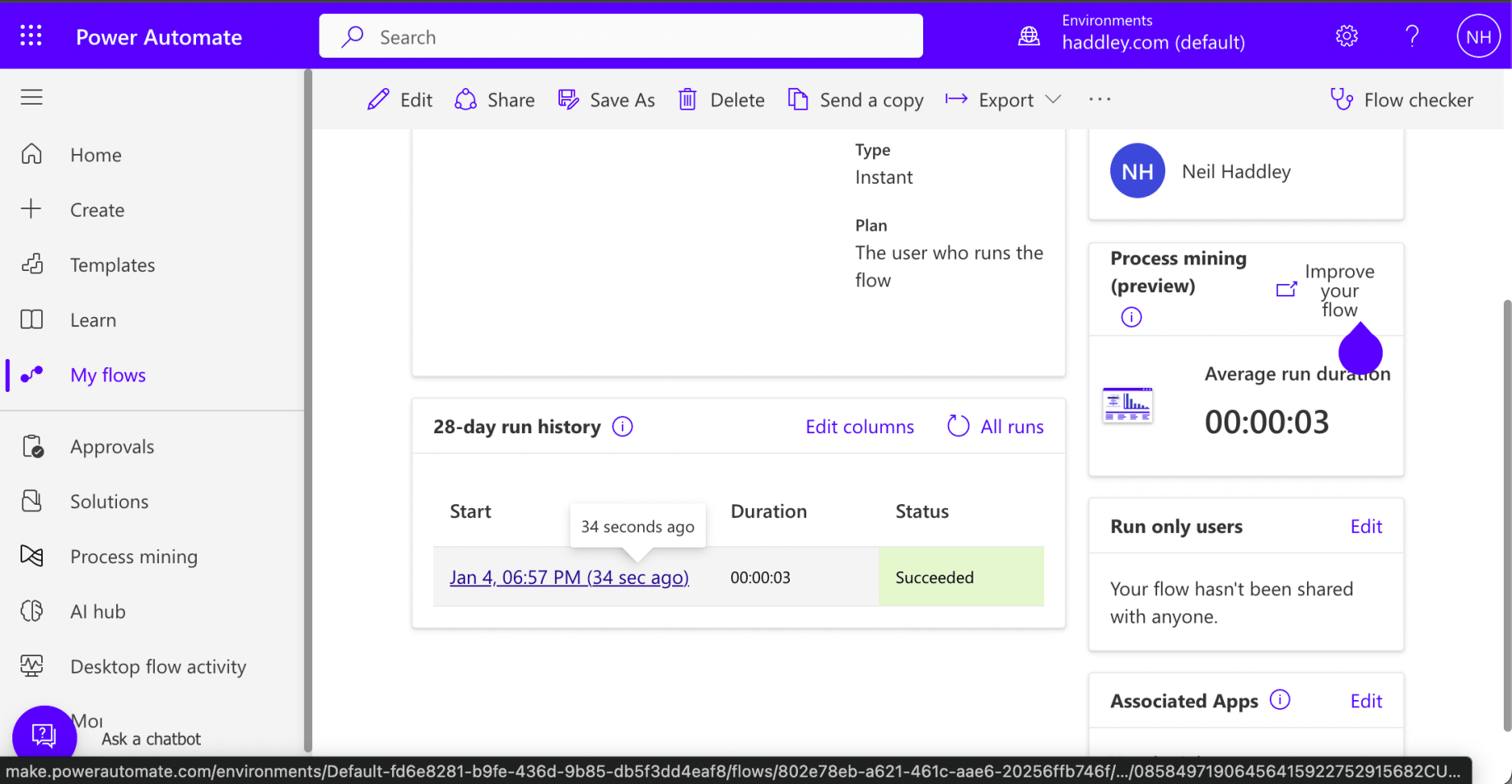Edit the Associated Apps
This screenshot has height=784, width=1512.
tap(1366, 701)
